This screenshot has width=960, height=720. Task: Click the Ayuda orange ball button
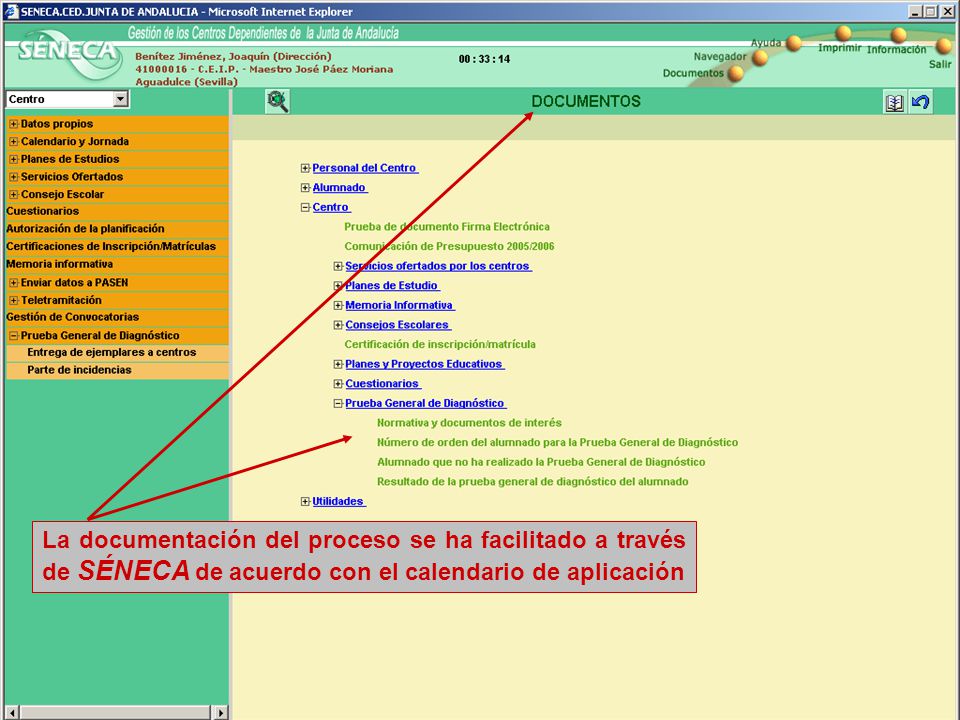coord(794,43)
